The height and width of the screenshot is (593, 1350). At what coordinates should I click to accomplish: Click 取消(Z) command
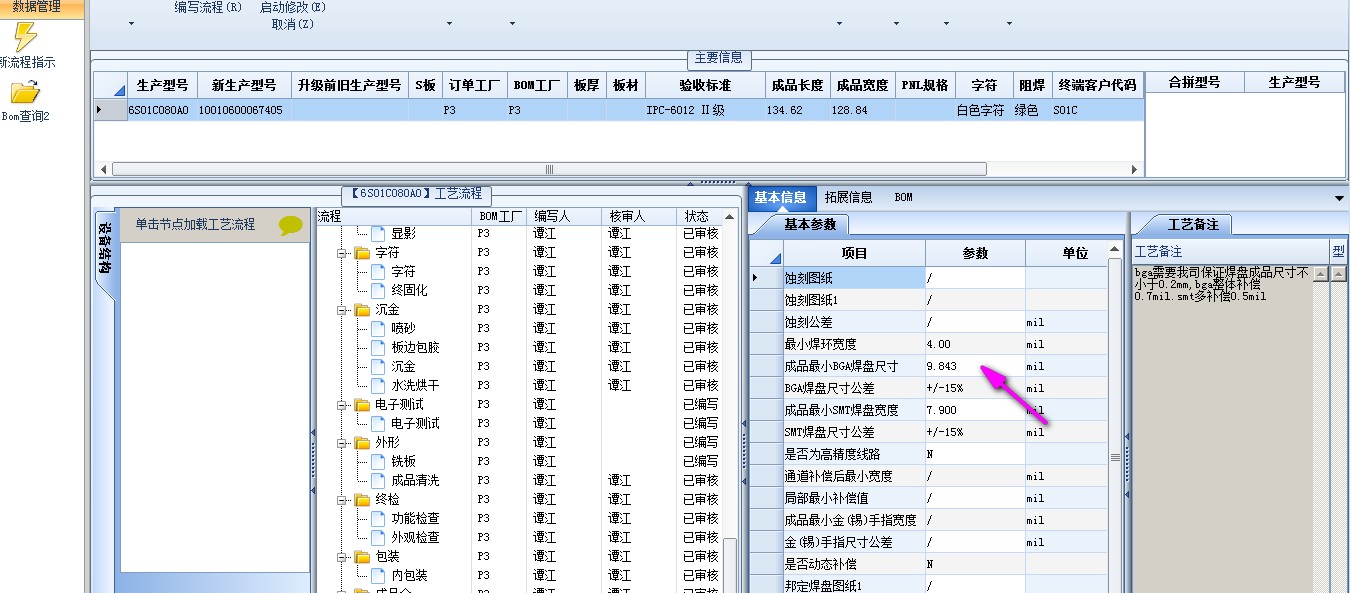[x=293, y=24]
